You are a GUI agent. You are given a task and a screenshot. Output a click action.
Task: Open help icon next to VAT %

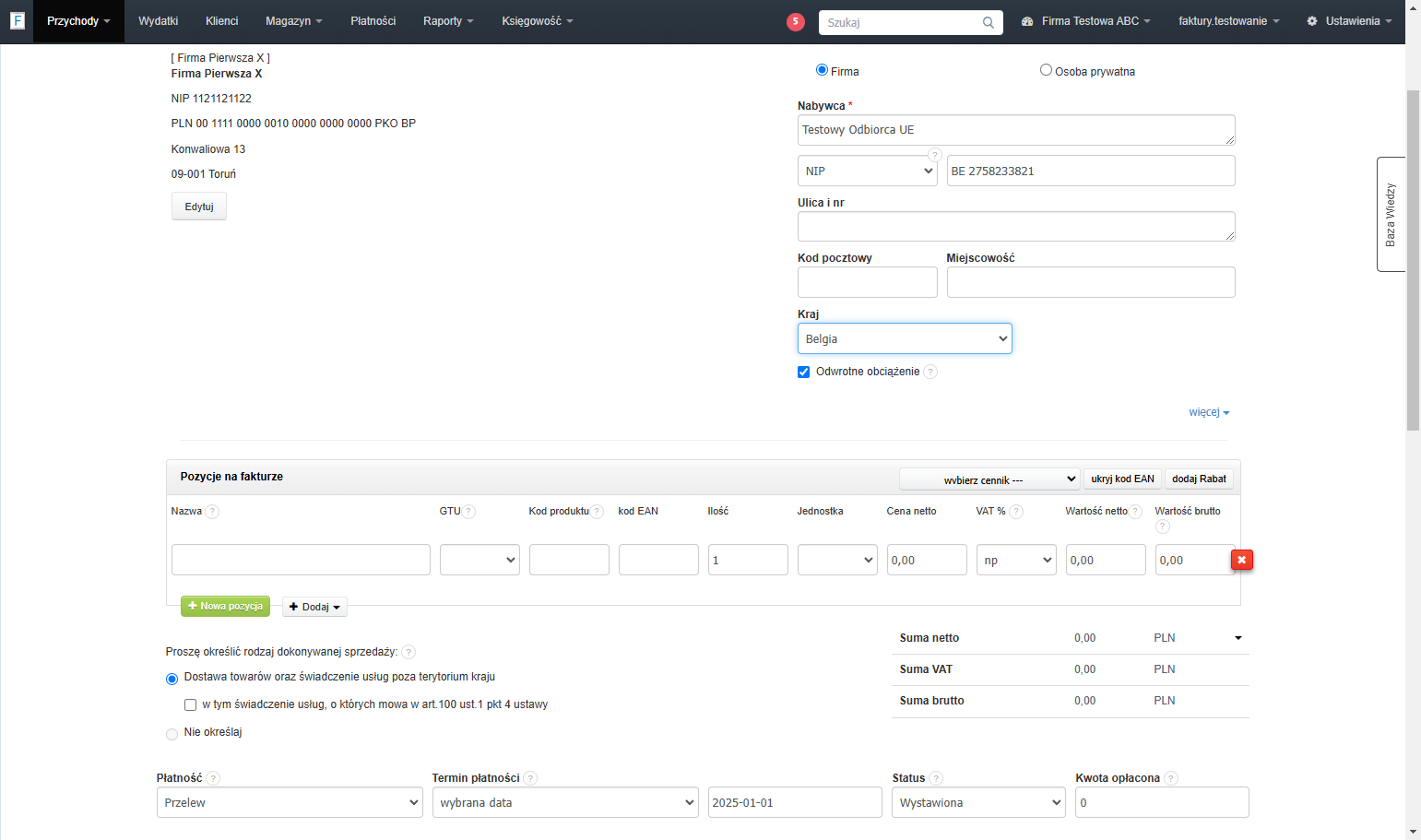point(1016,512)
